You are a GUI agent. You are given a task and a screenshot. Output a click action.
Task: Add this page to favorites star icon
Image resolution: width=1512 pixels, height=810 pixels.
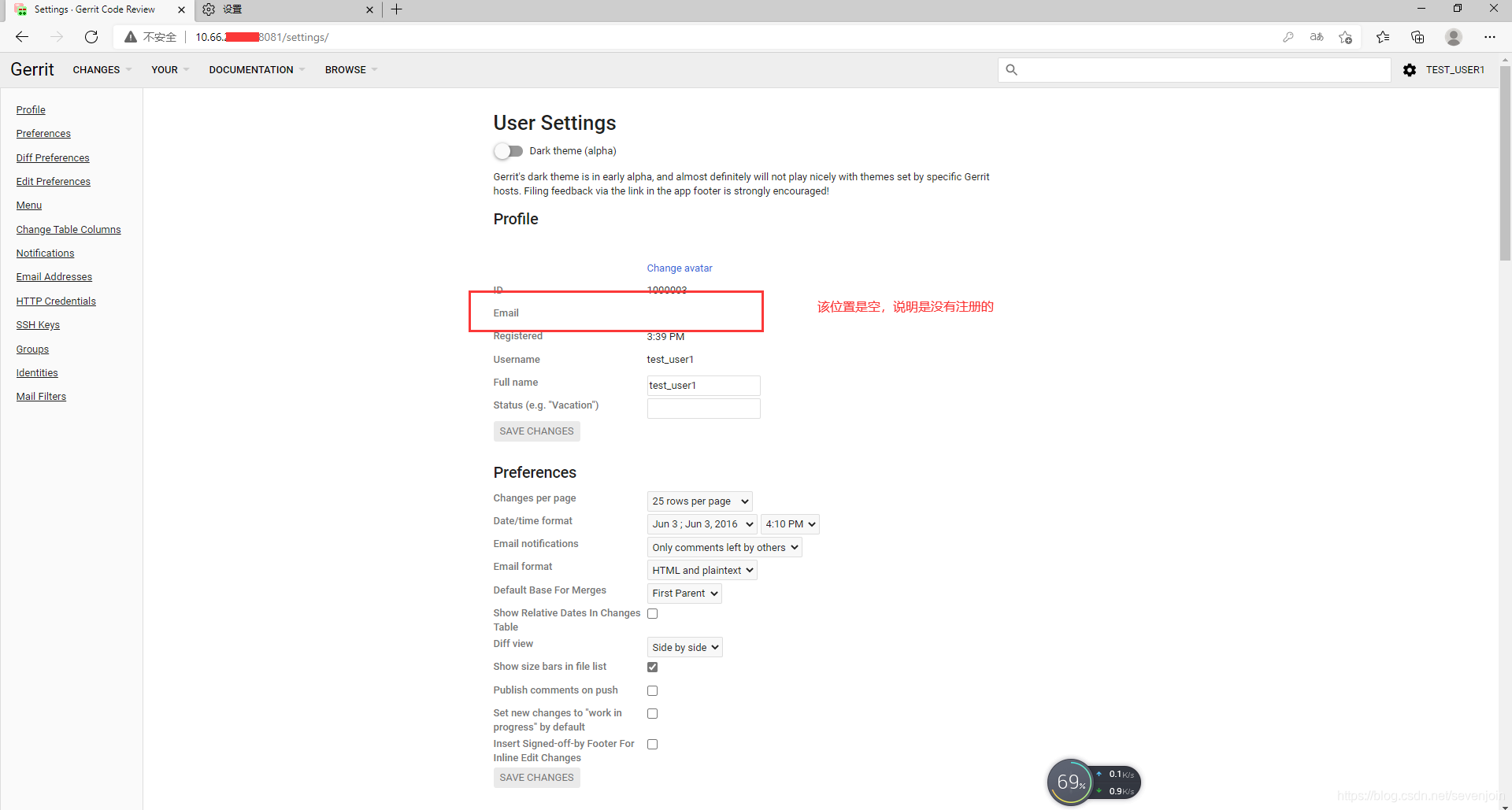[x=1345, y=37]
